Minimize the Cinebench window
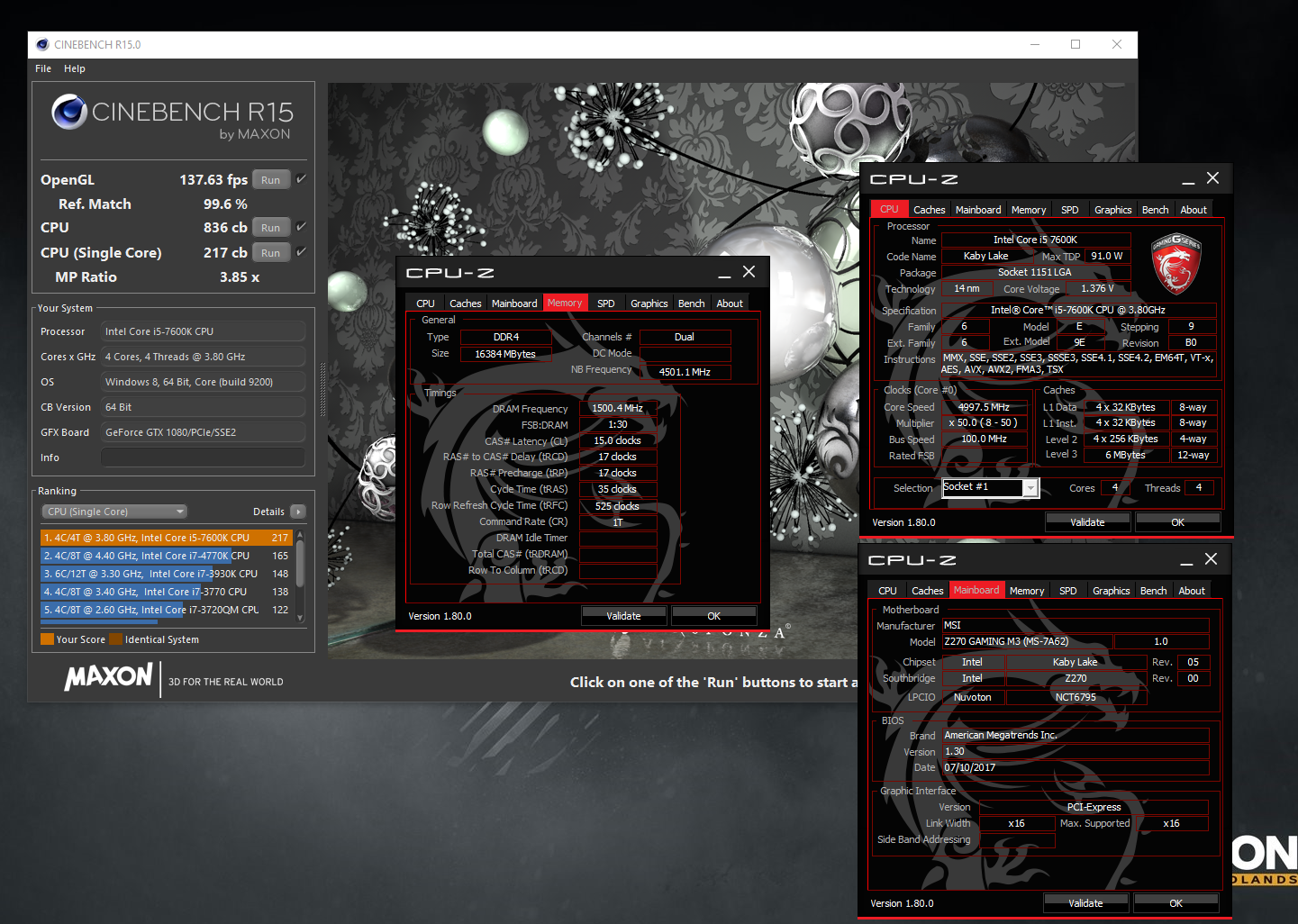 tap(1034, 44)
